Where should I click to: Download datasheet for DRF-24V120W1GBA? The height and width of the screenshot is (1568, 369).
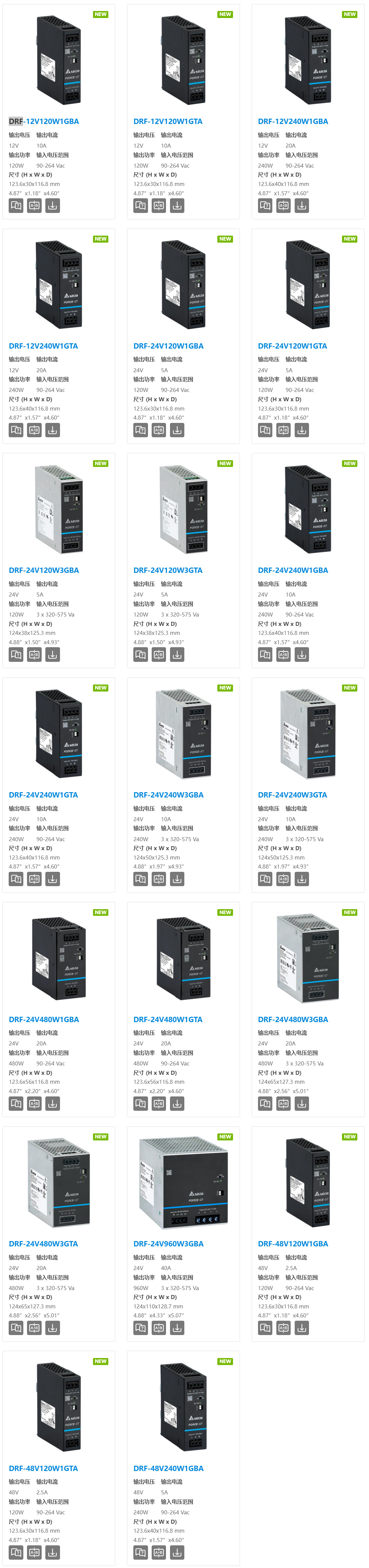pos(177,430)
